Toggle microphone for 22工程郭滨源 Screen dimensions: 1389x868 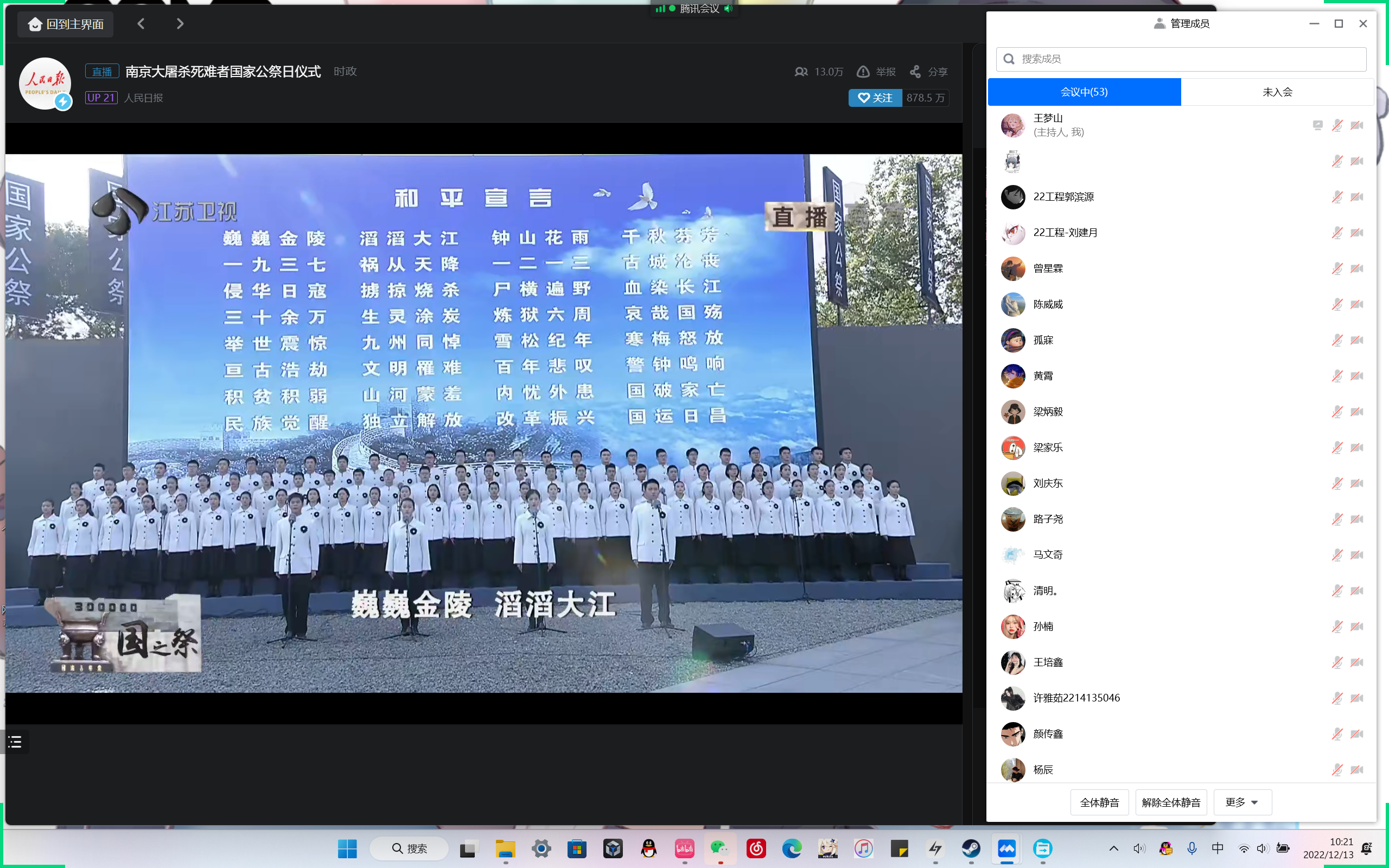pyautogui.click(x=1337, y=197)
